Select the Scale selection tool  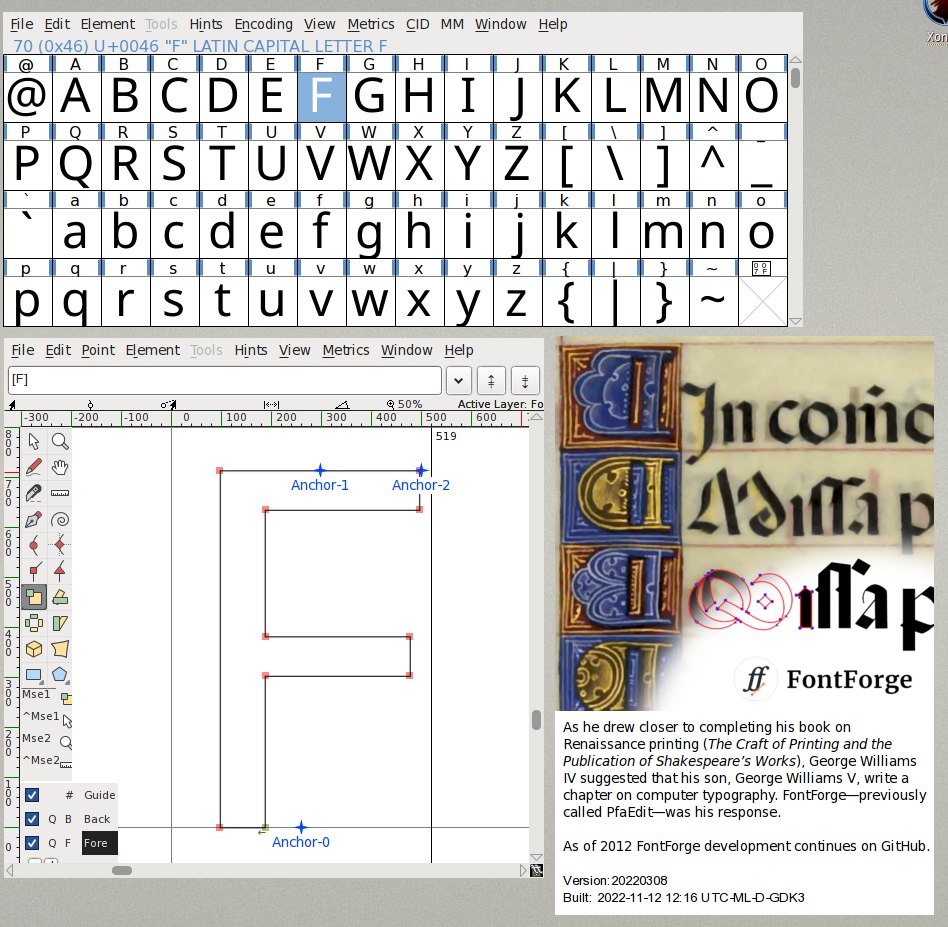pyautogui.click(x=34, y=597)
